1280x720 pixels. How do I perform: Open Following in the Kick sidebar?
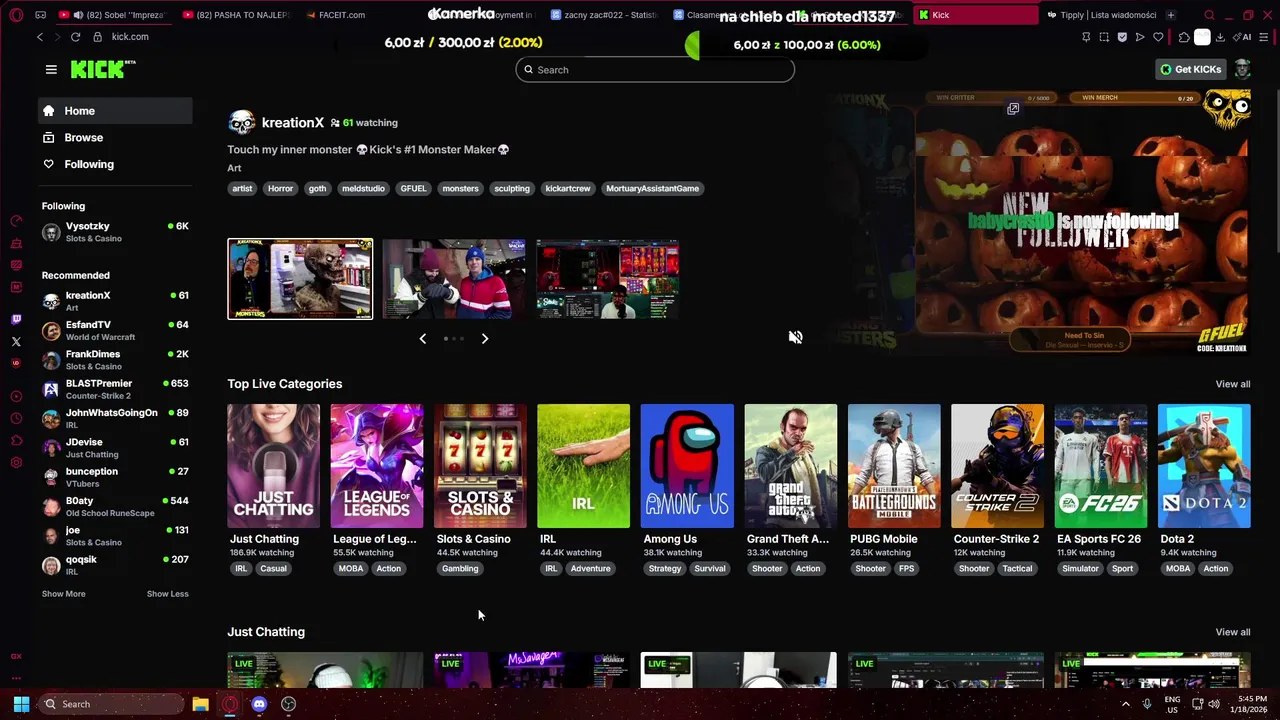tap(115, 164)
